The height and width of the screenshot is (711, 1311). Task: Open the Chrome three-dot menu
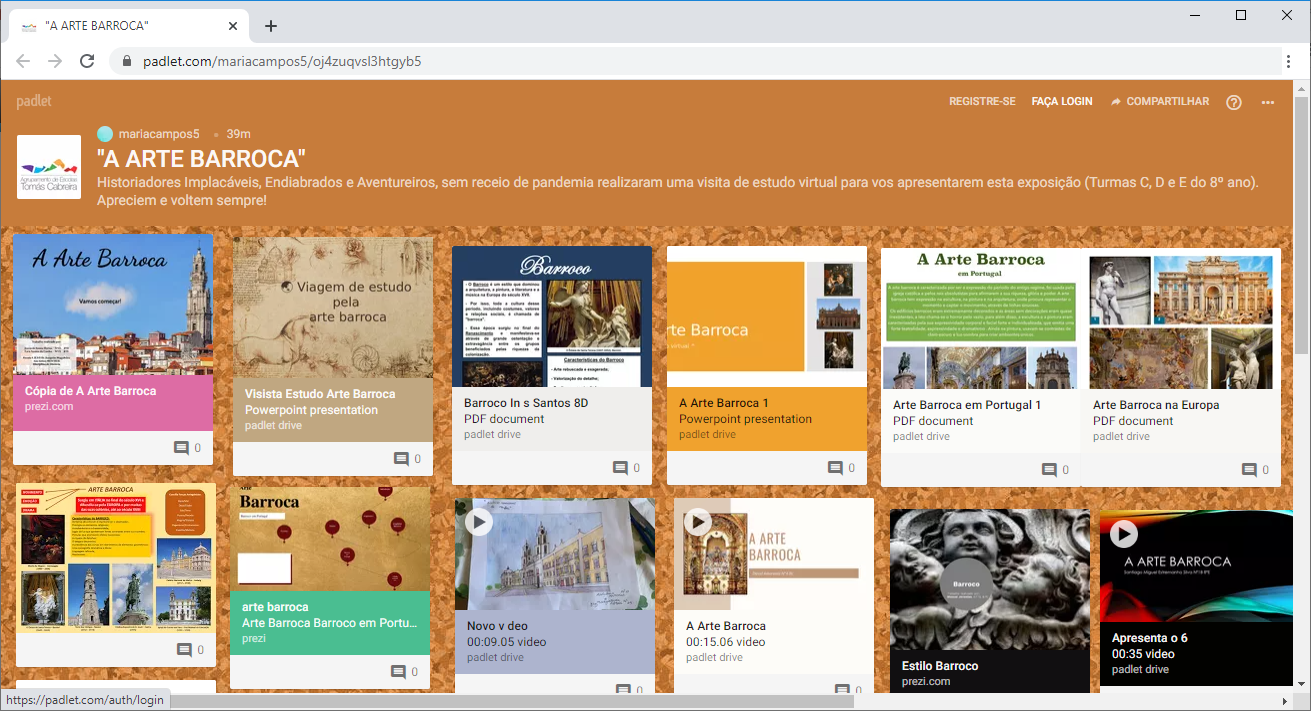coord(1289,61)
